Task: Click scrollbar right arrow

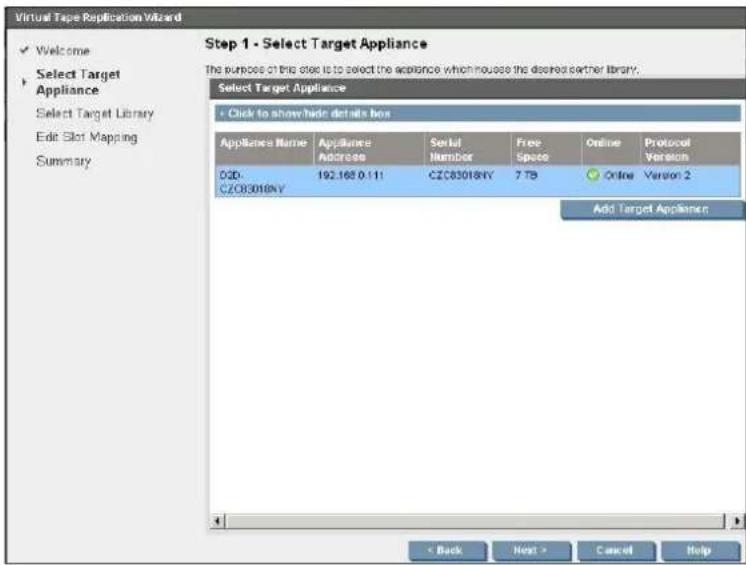Action: tap(737, 521)
